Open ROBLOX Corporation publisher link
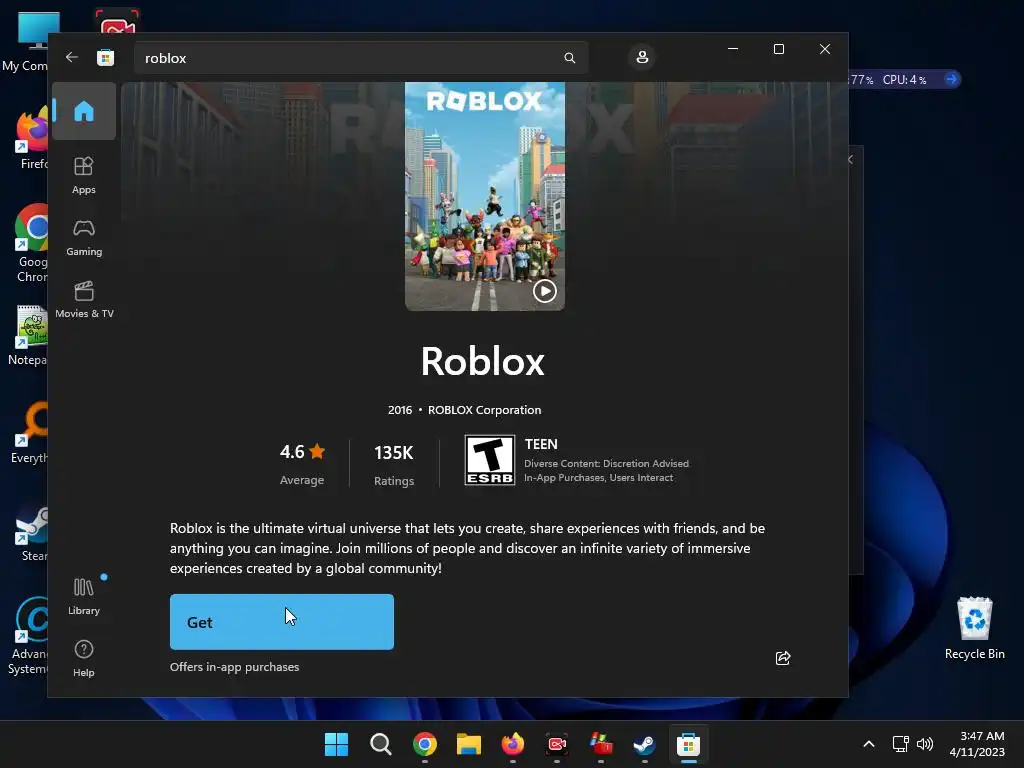The width and height of the screenshot is (1024, 768). coord(485,410)
